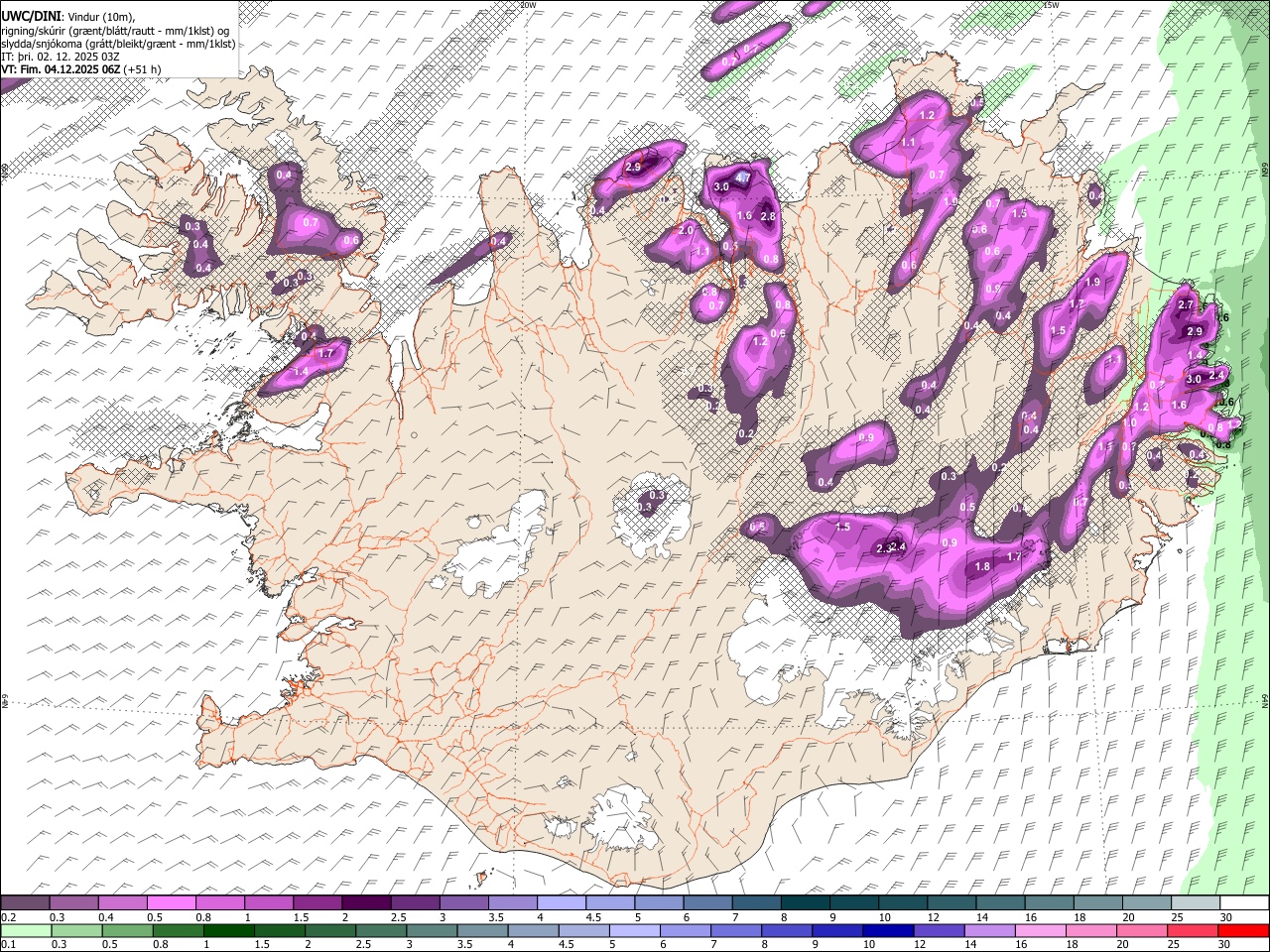Click the '0.2' snow scale label
This screenshot has width=1270, height=952.
point(8,916)
